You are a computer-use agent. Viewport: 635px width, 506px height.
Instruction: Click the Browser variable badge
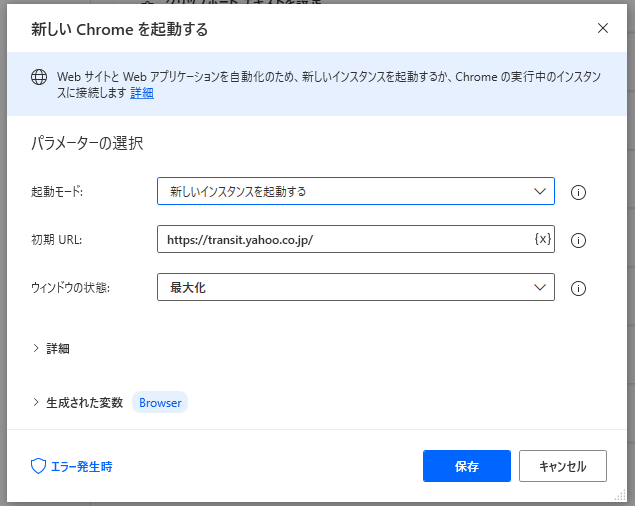click(x=160, y=402)
